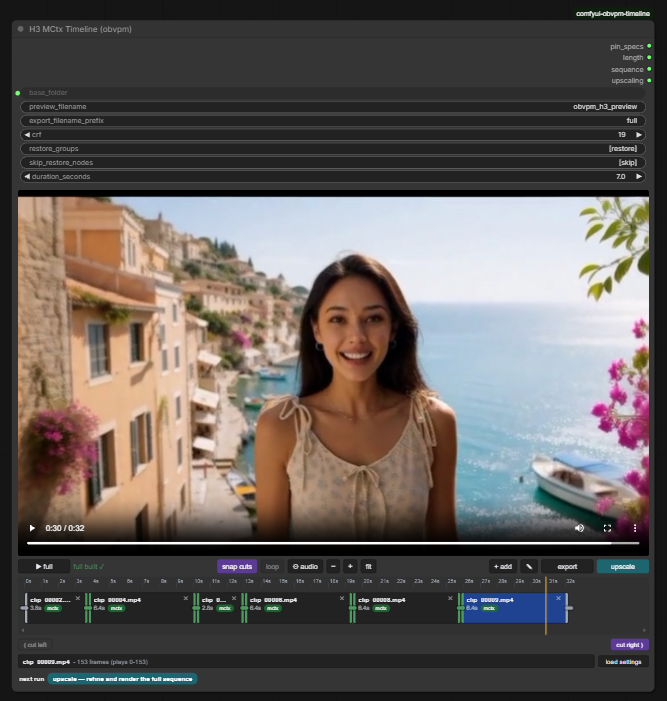Image resolution: width=667 pixels, height=701 pixels.
Task: Fit the timeline with the fit button
Action: 368,566
